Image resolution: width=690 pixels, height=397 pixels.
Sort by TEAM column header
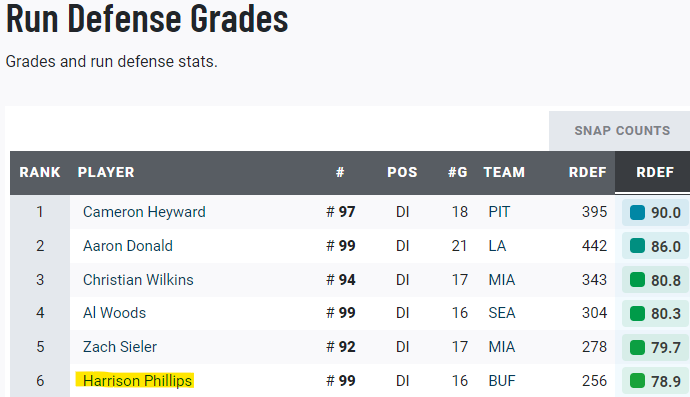(x=504, y=172)
